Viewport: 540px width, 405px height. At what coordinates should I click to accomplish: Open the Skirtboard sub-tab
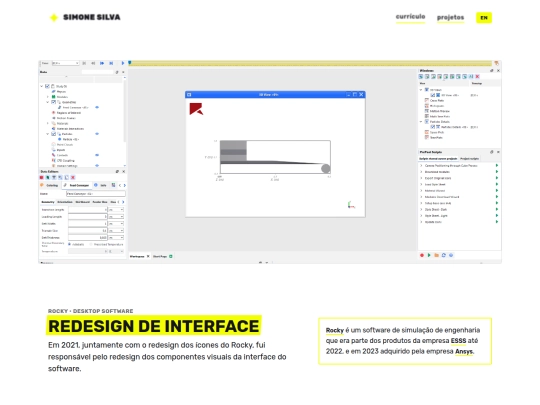[x=83, y=202]
